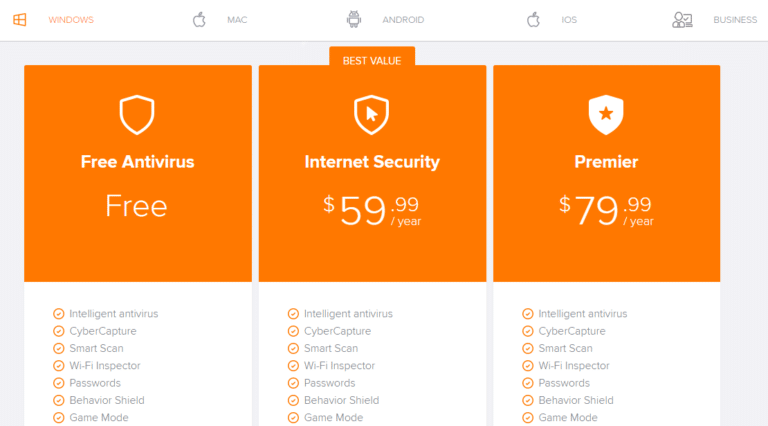Click Internet Security Passwords checkmark

click(x=293, y=383)
